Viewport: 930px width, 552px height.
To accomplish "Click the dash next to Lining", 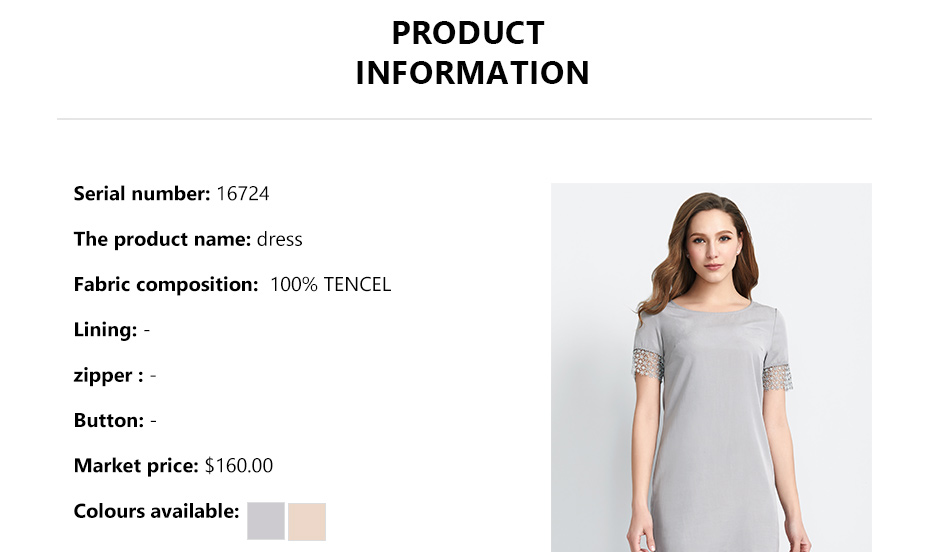I will pos(147,330).
